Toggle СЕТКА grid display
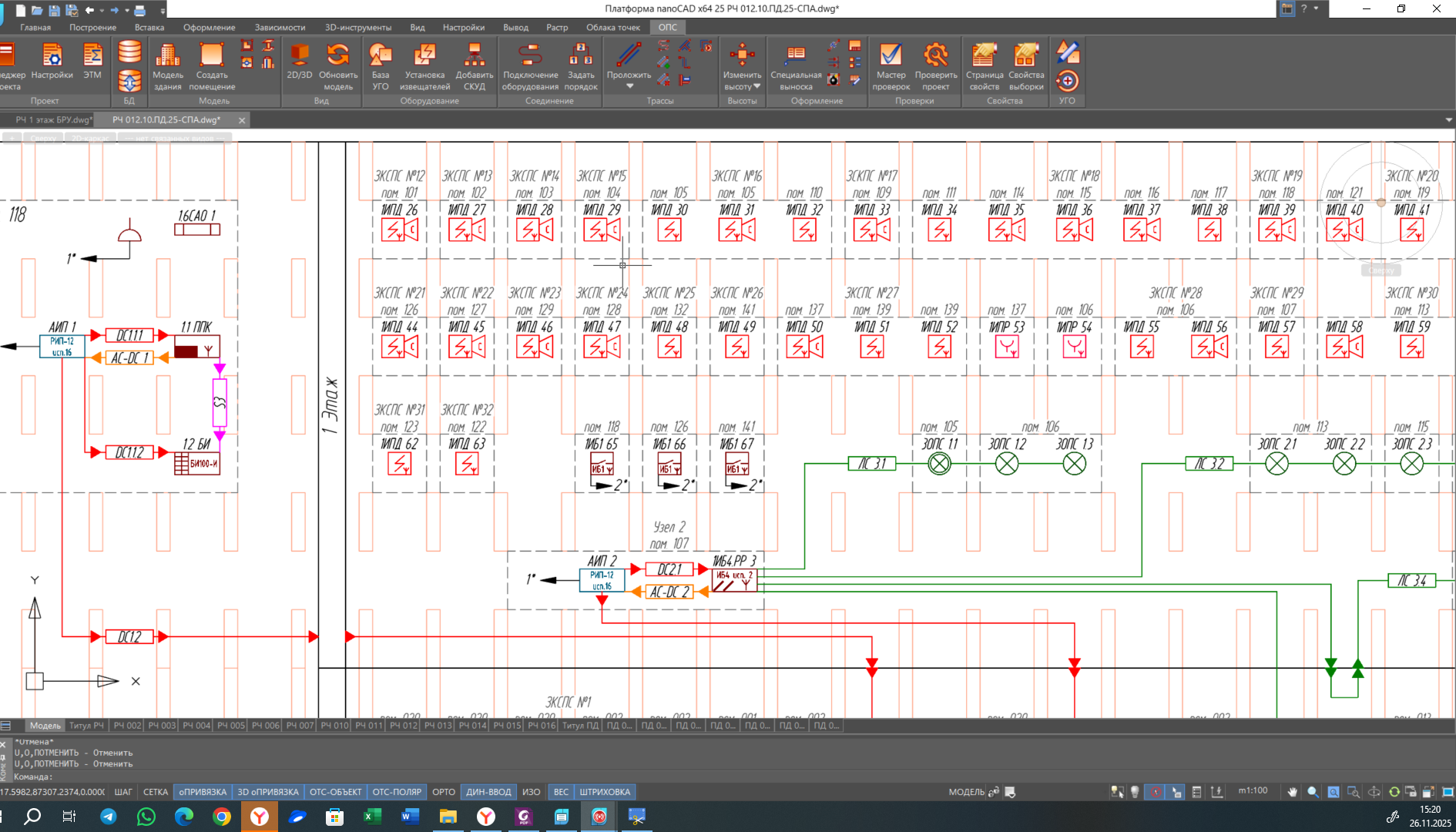1456x832 pixels. [x=156, y=792]
